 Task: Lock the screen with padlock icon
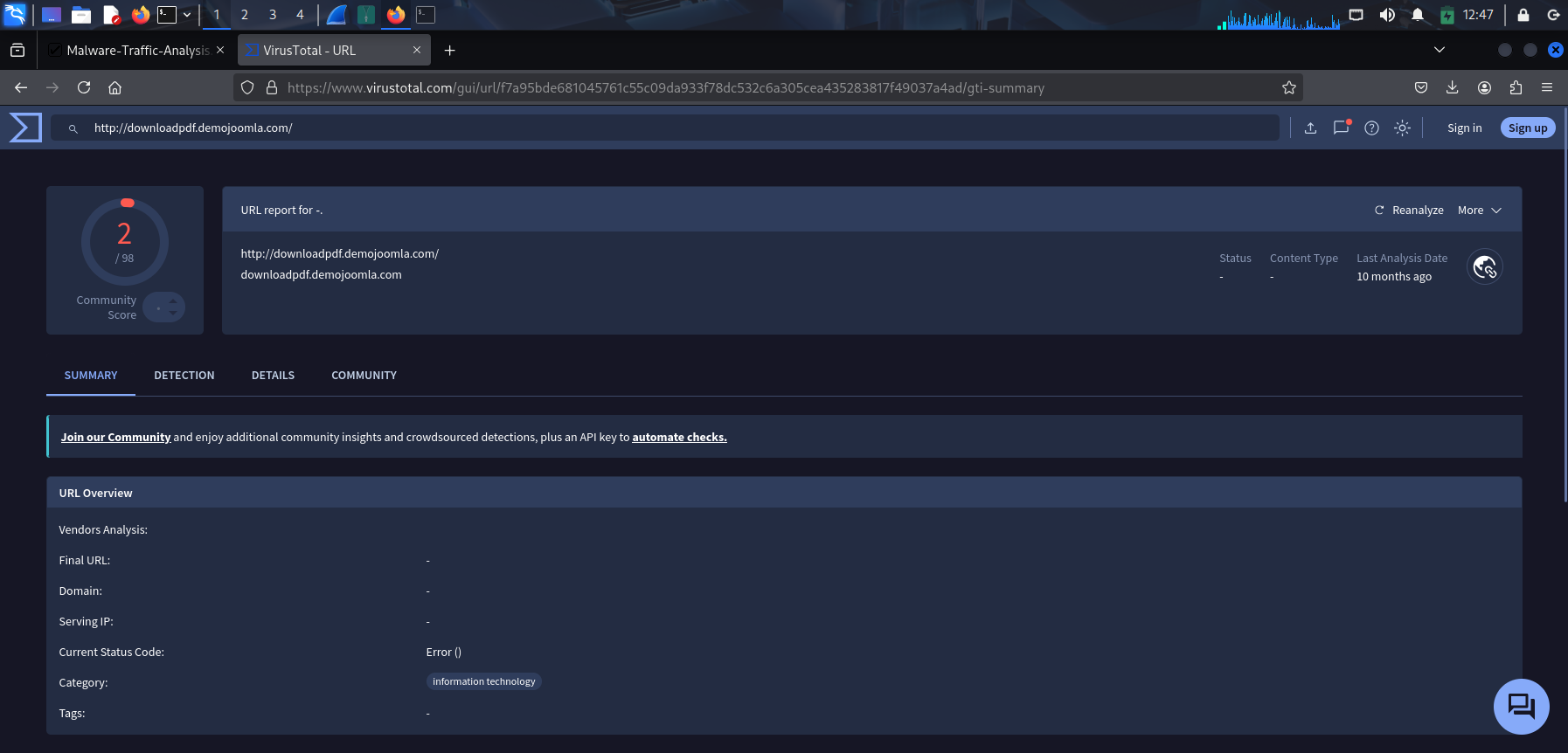coord(1523,15)
